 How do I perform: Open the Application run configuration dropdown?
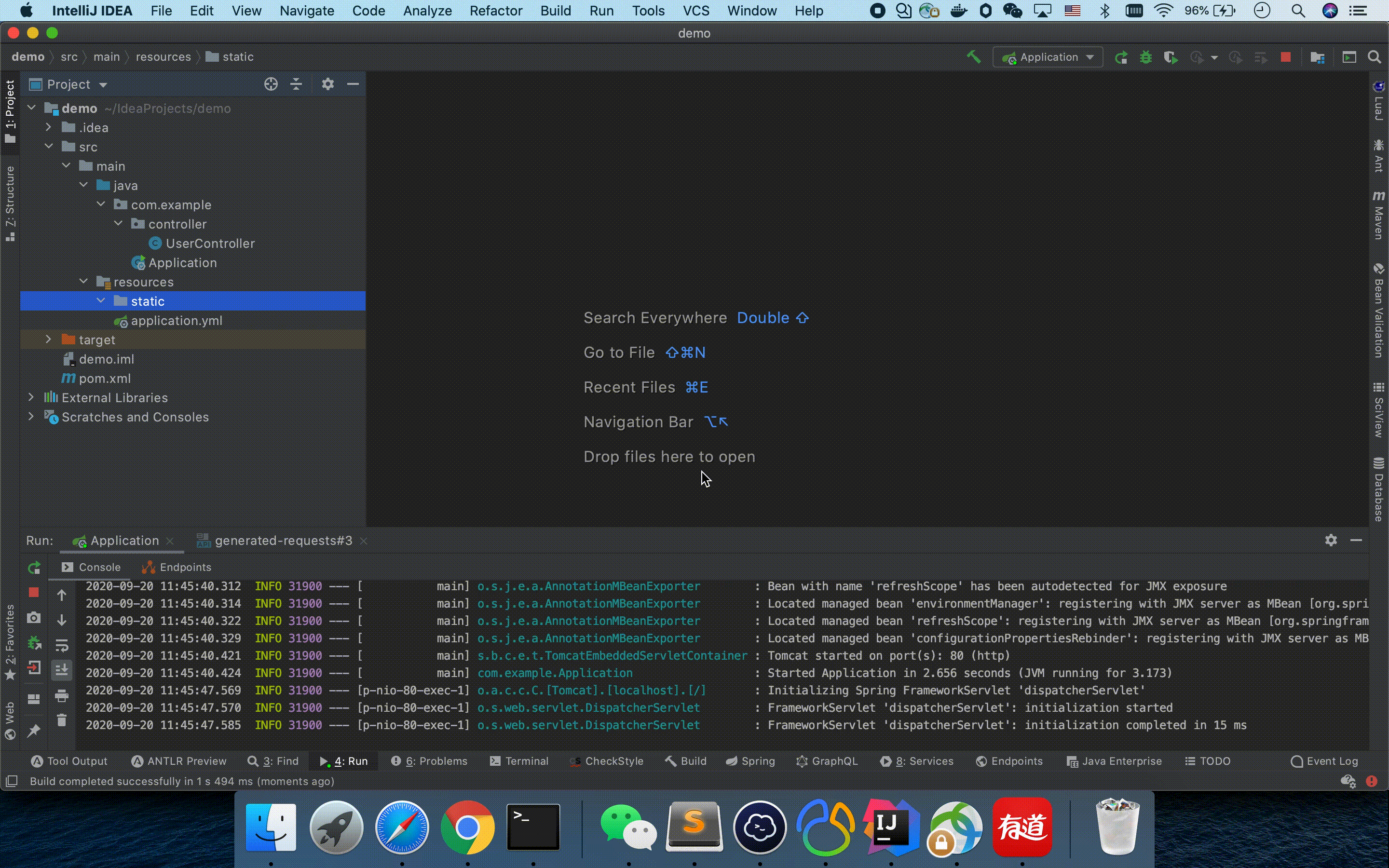pos(1048,57)
